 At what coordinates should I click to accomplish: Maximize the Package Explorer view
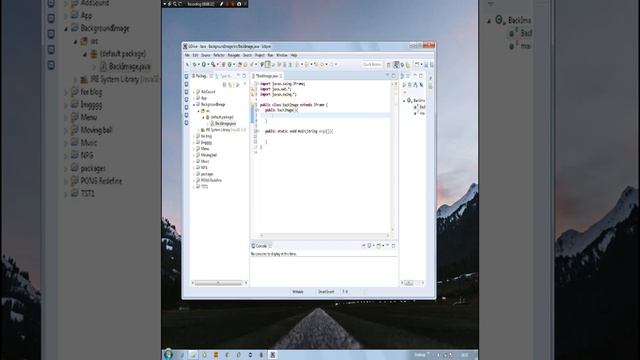[x=244, y=76]
